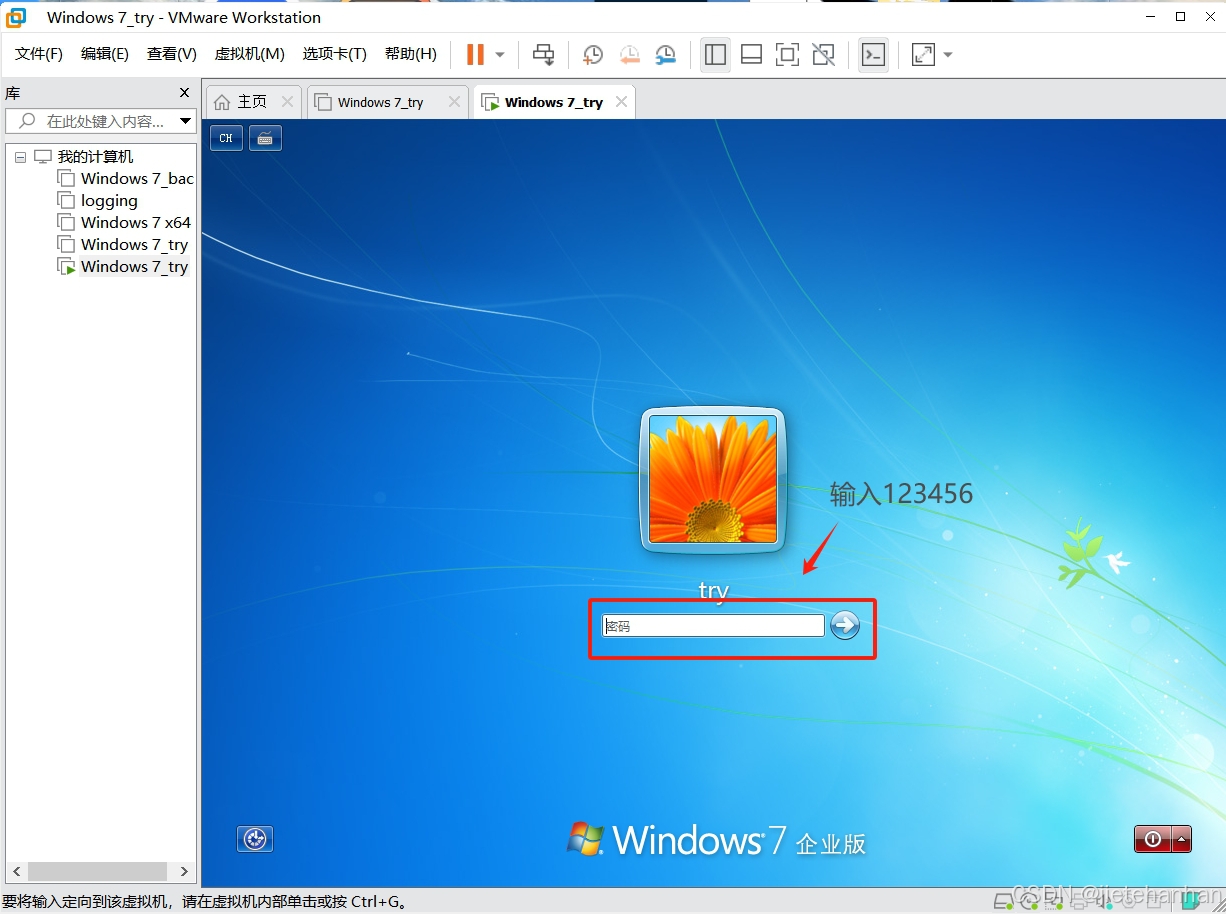Viewport: 1226px width, 914px height.
Task: Click the library scrollbar right arrow
Action: point(184,871)
